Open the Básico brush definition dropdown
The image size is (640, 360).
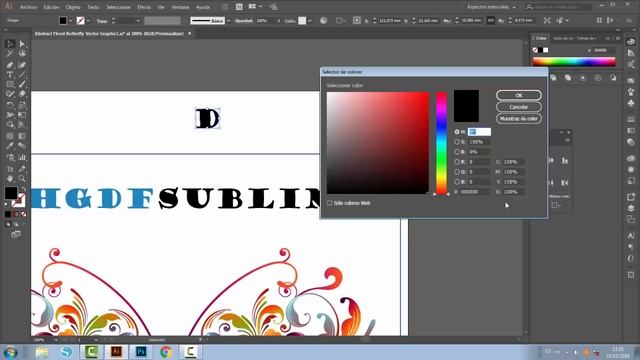click(228, 20)
